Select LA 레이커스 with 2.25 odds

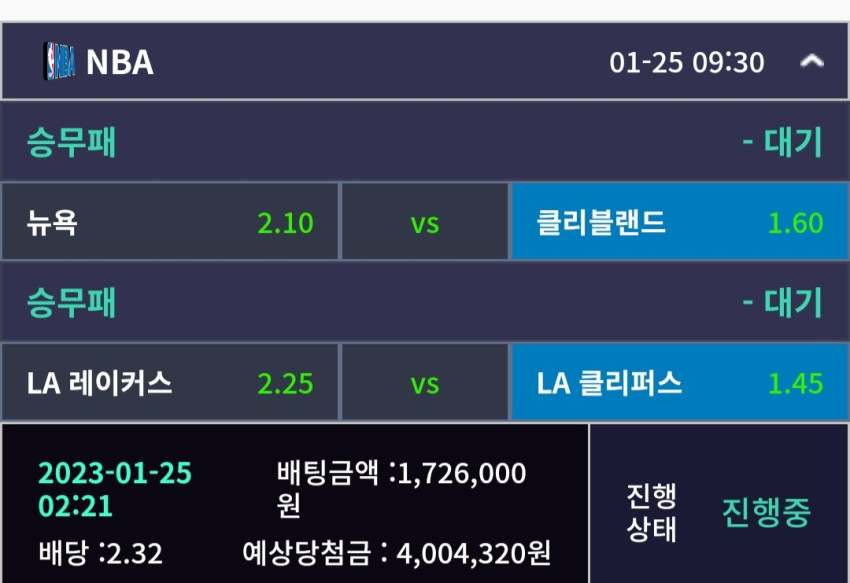pyautogui.click(x=170, y=382)
